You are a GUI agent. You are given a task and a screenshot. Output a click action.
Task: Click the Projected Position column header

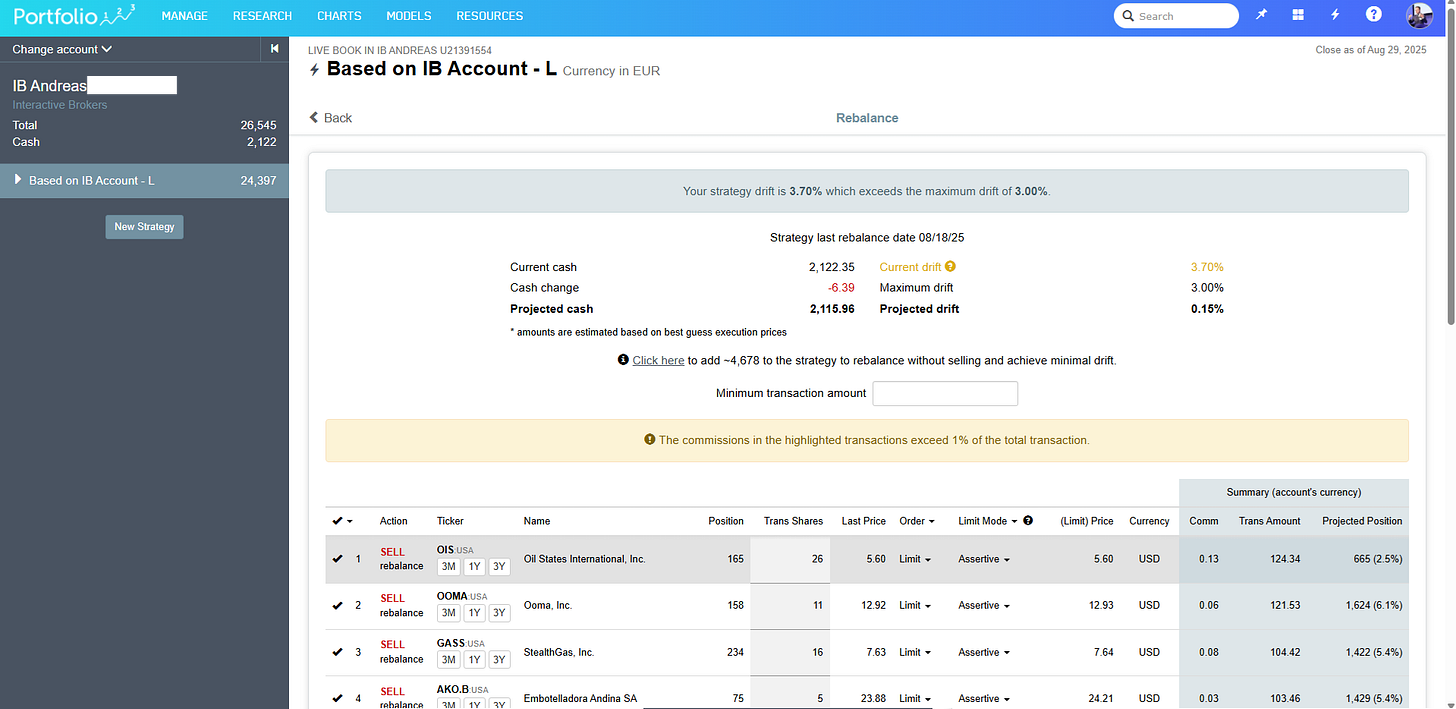pos(1362,521)
